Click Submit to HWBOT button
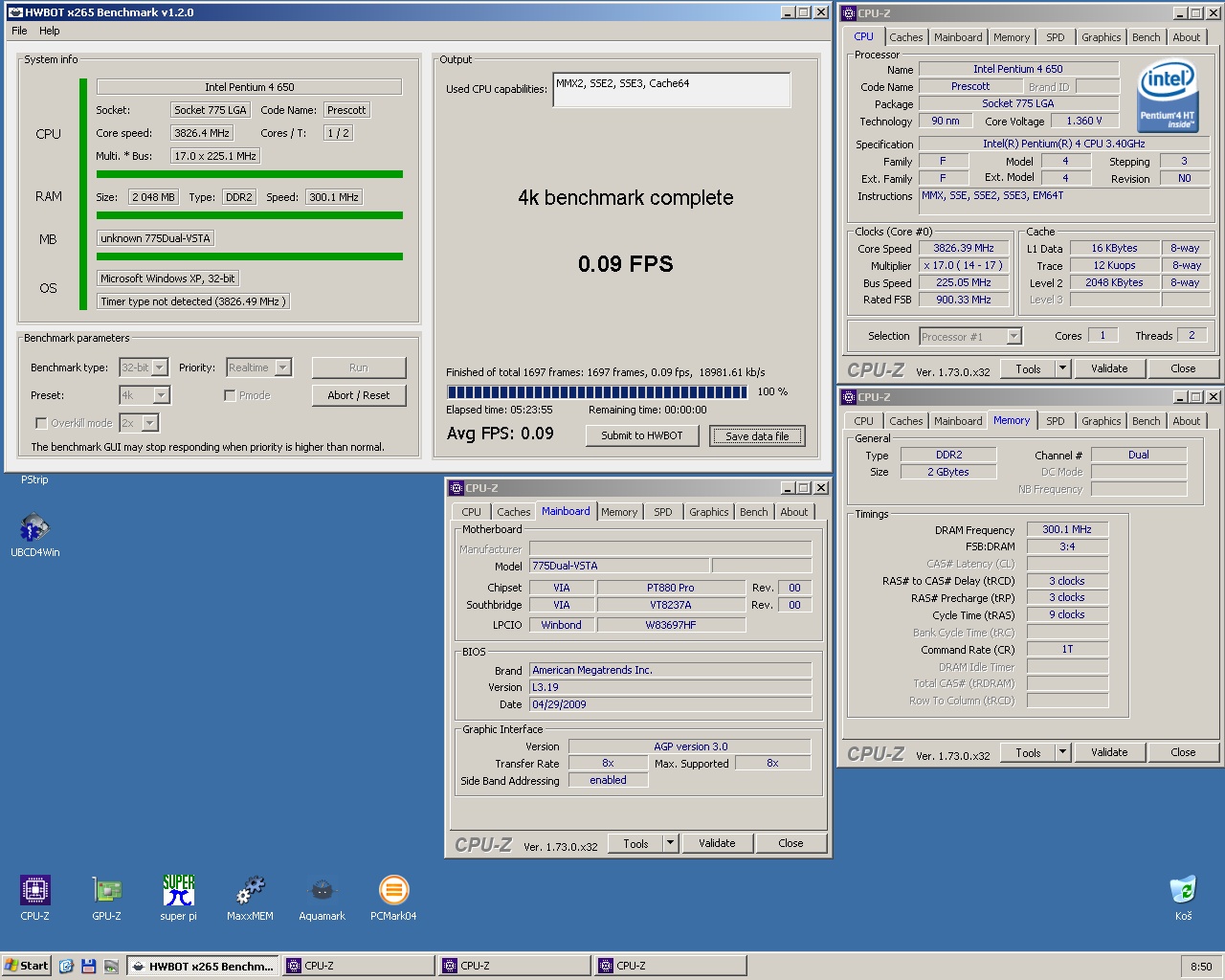Image resolution: width=1225 pixels, height=980 pixels. pyautogui.click(x=642, y=435)
